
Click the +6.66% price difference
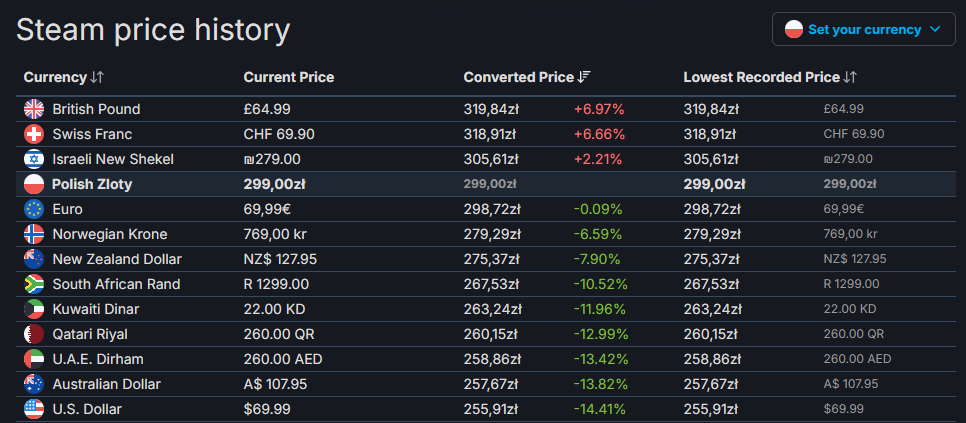(x=599, y=134)
